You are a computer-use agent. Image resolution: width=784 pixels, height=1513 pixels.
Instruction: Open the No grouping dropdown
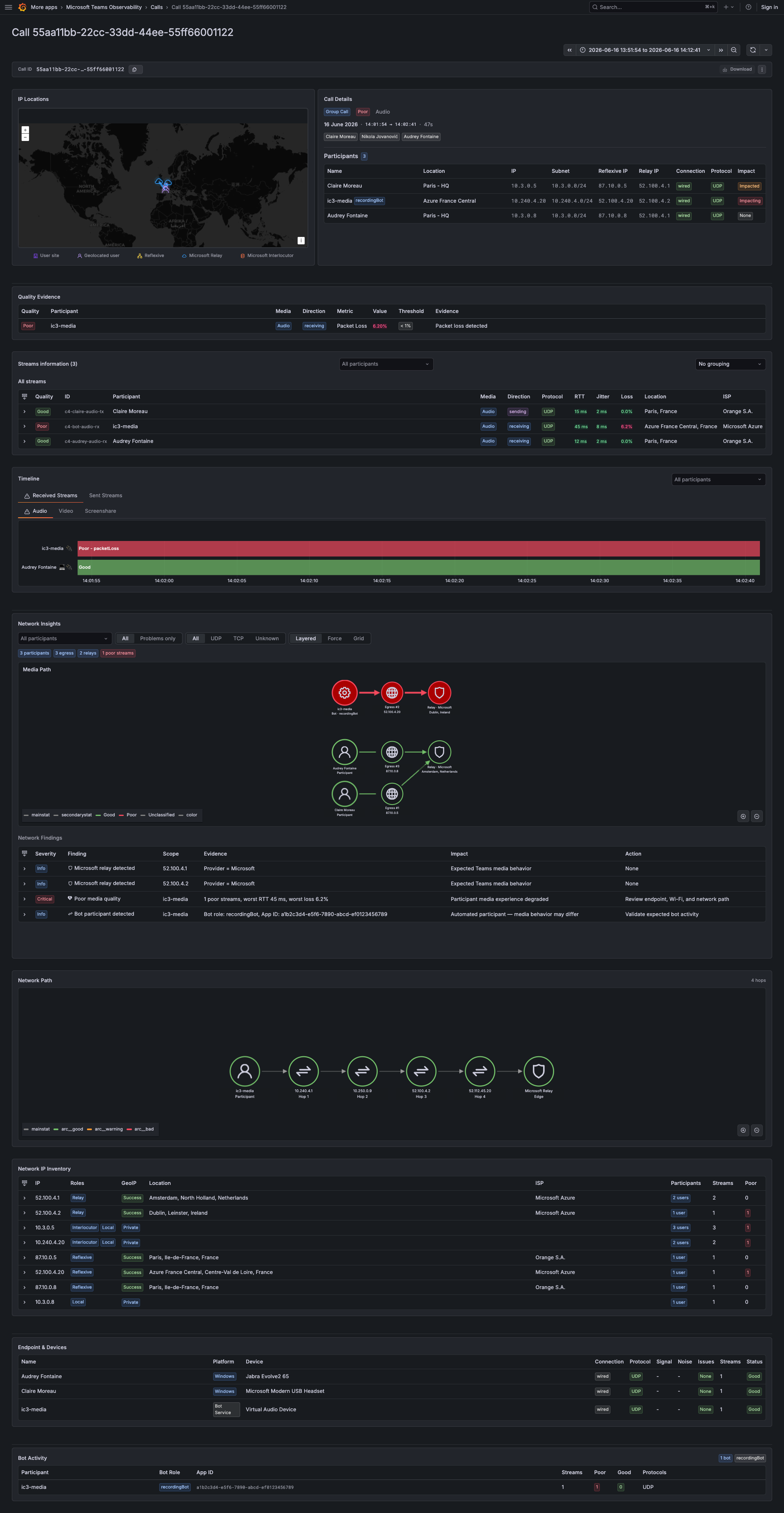730,364
